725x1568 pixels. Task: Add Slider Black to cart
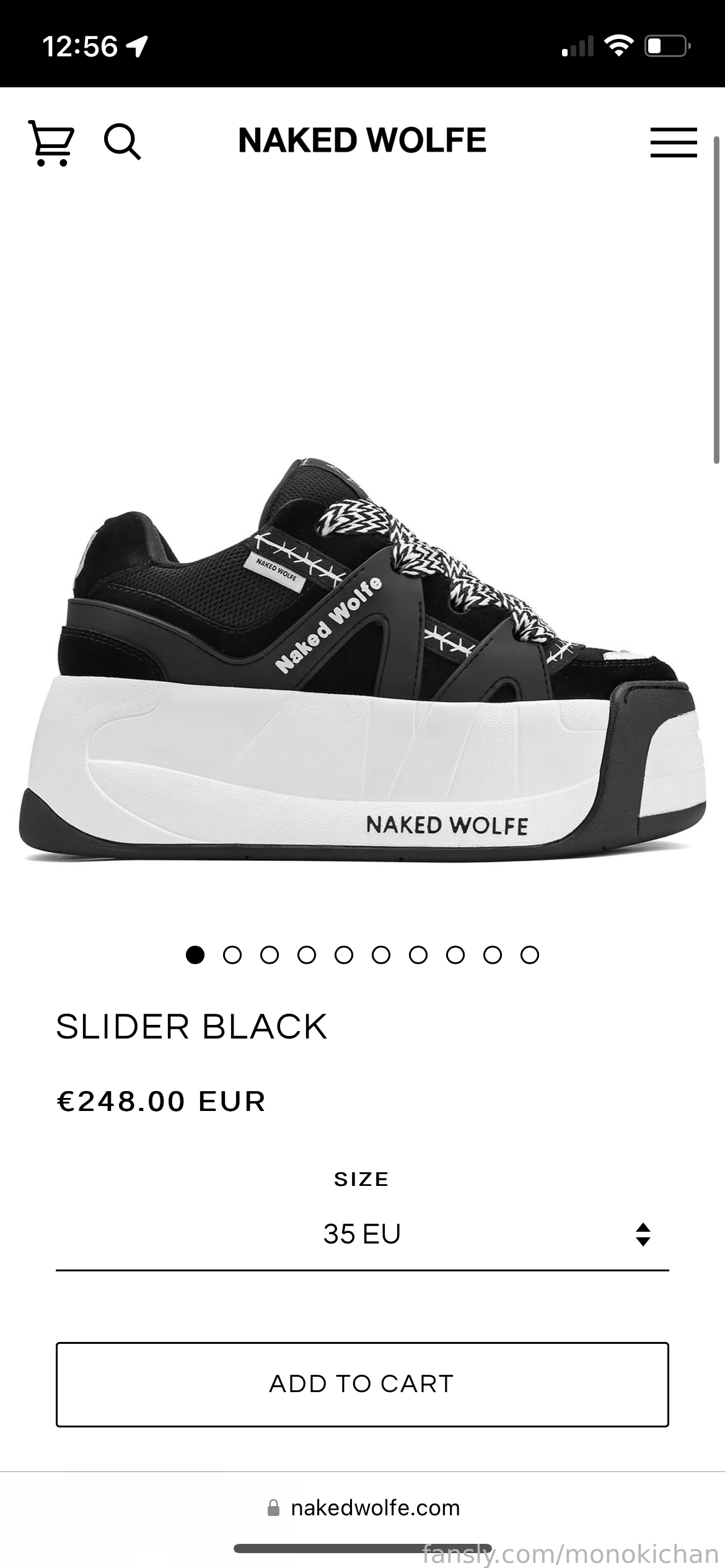[362, 1384]
